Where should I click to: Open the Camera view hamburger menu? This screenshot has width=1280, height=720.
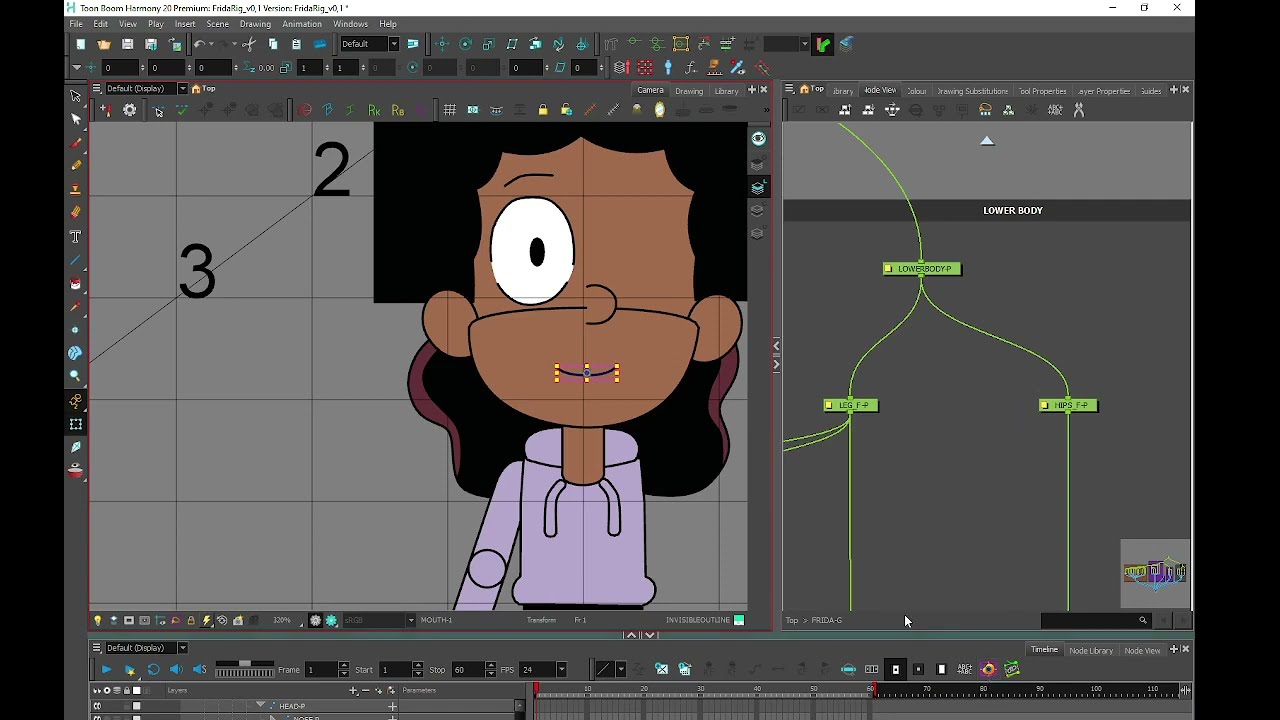[97, 89]
